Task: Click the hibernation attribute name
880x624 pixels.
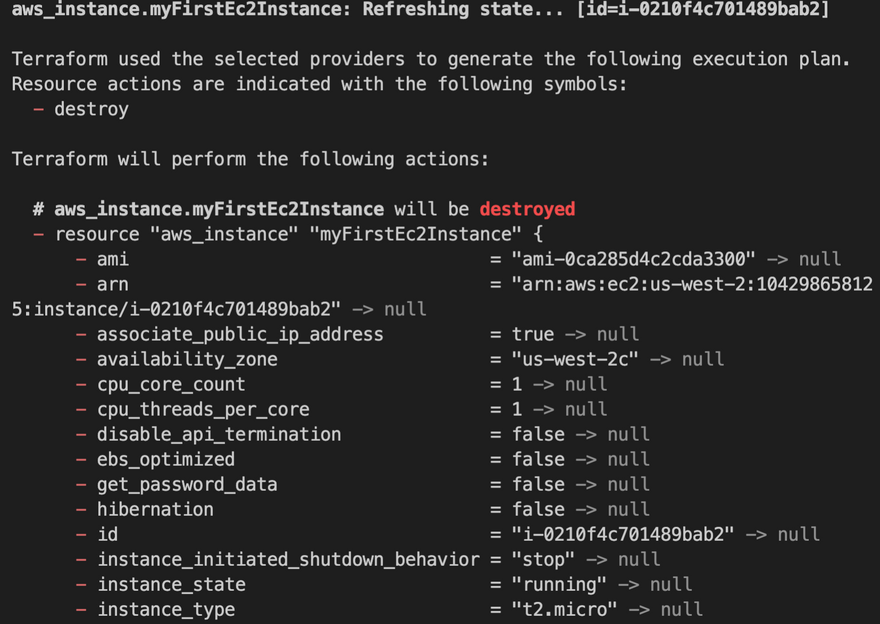Action: pyautogui.click(x=155, y=509)
